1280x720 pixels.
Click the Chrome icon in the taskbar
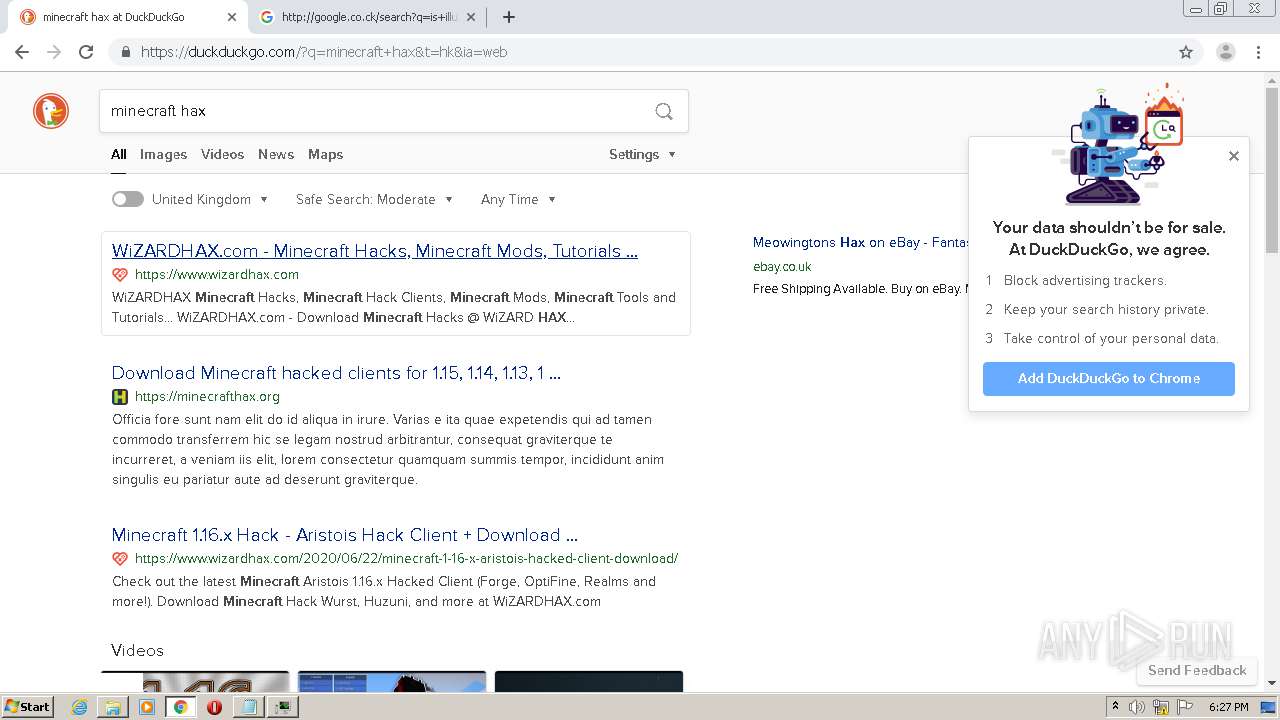(x=180, y=707)
